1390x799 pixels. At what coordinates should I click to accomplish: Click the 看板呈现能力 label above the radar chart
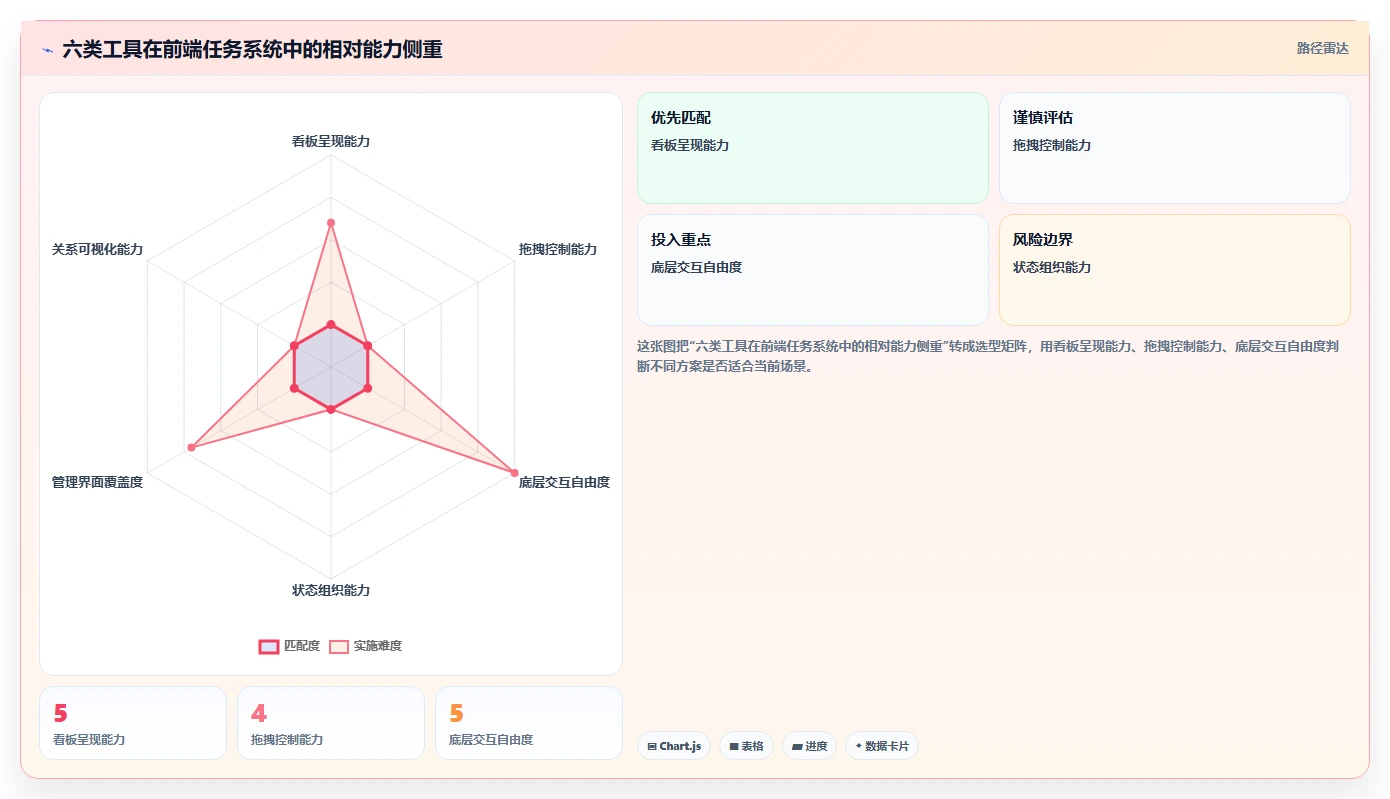(331, 141)
